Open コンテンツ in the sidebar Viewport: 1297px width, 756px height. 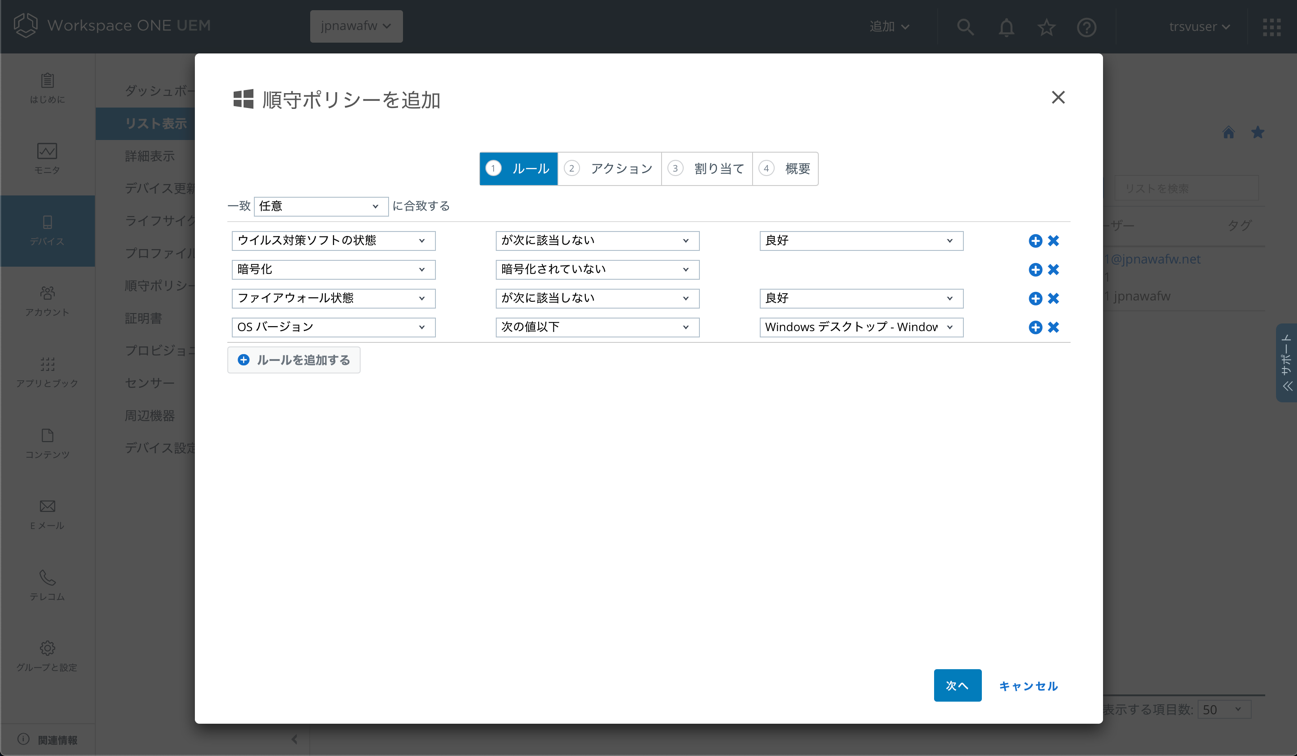pos(47,443)
